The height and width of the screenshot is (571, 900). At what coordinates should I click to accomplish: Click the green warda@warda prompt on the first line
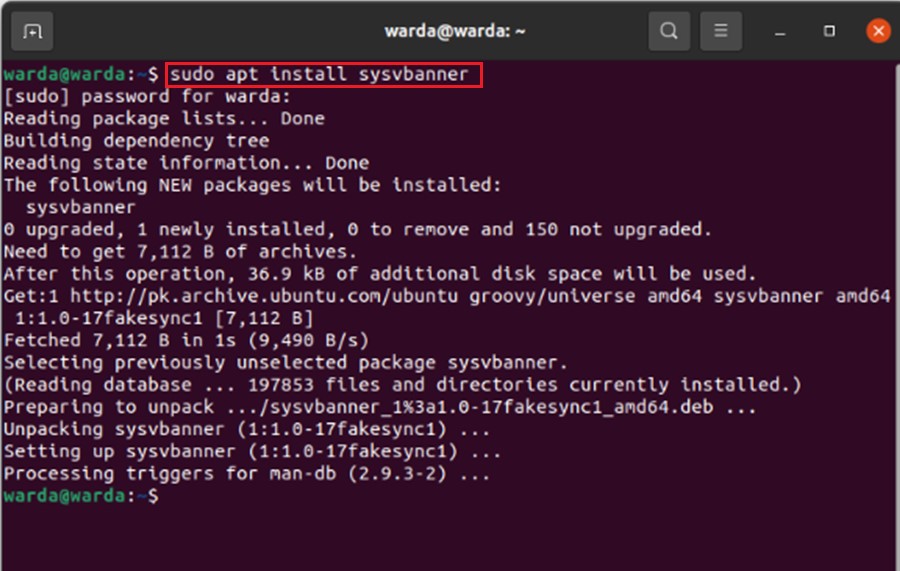(64, 75)
